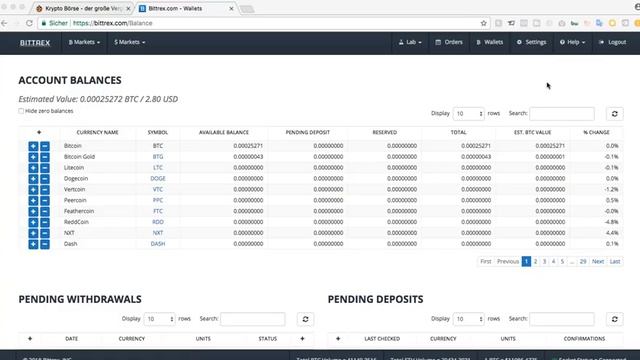Click the Last pagination button
The image size is (640, 360).
[615, 262]
